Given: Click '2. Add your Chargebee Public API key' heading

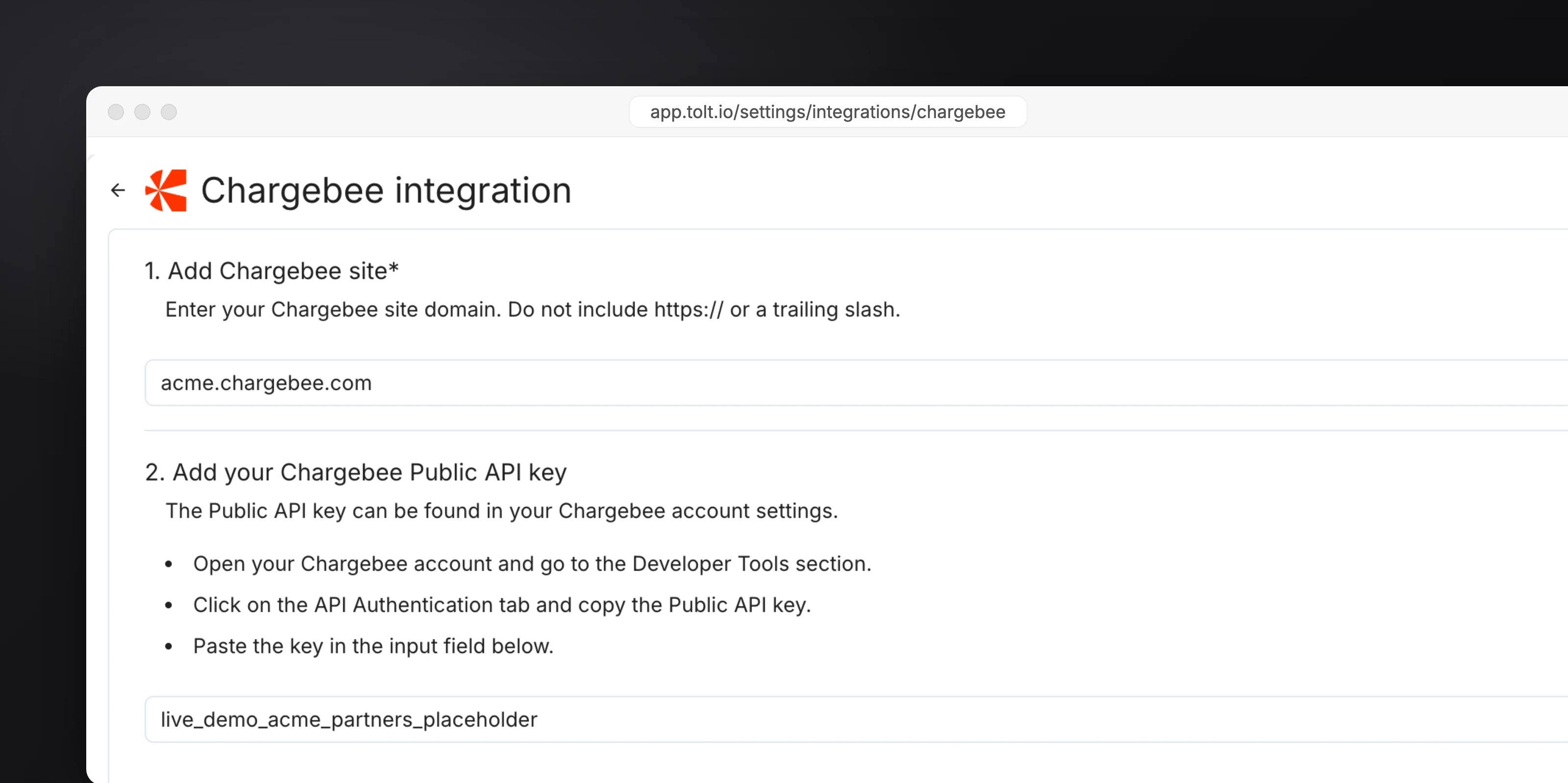Looking at the screenshot, I should pos(356,472).
